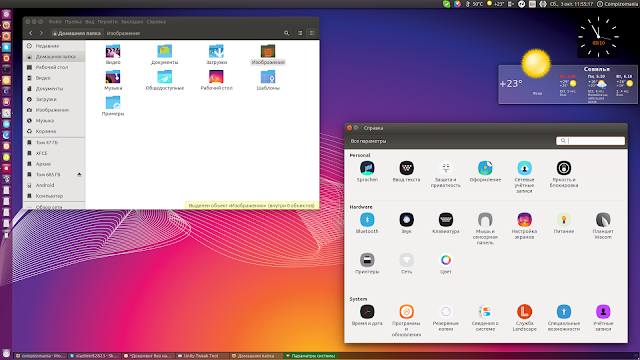Click the Все параметры button
This screenshot has height=360, width=640.
tap(368, 141)
